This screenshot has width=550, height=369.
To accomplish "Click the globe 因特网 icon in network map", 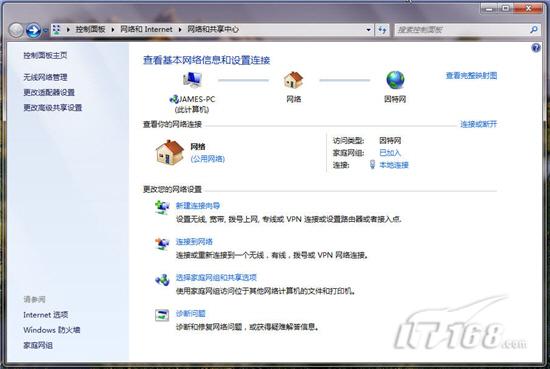I will coord(395,80).
